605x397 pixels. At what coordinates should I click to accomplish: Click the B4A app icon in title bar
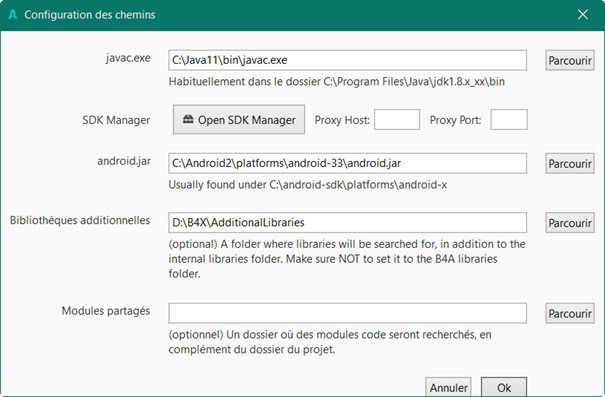point(13,15)
